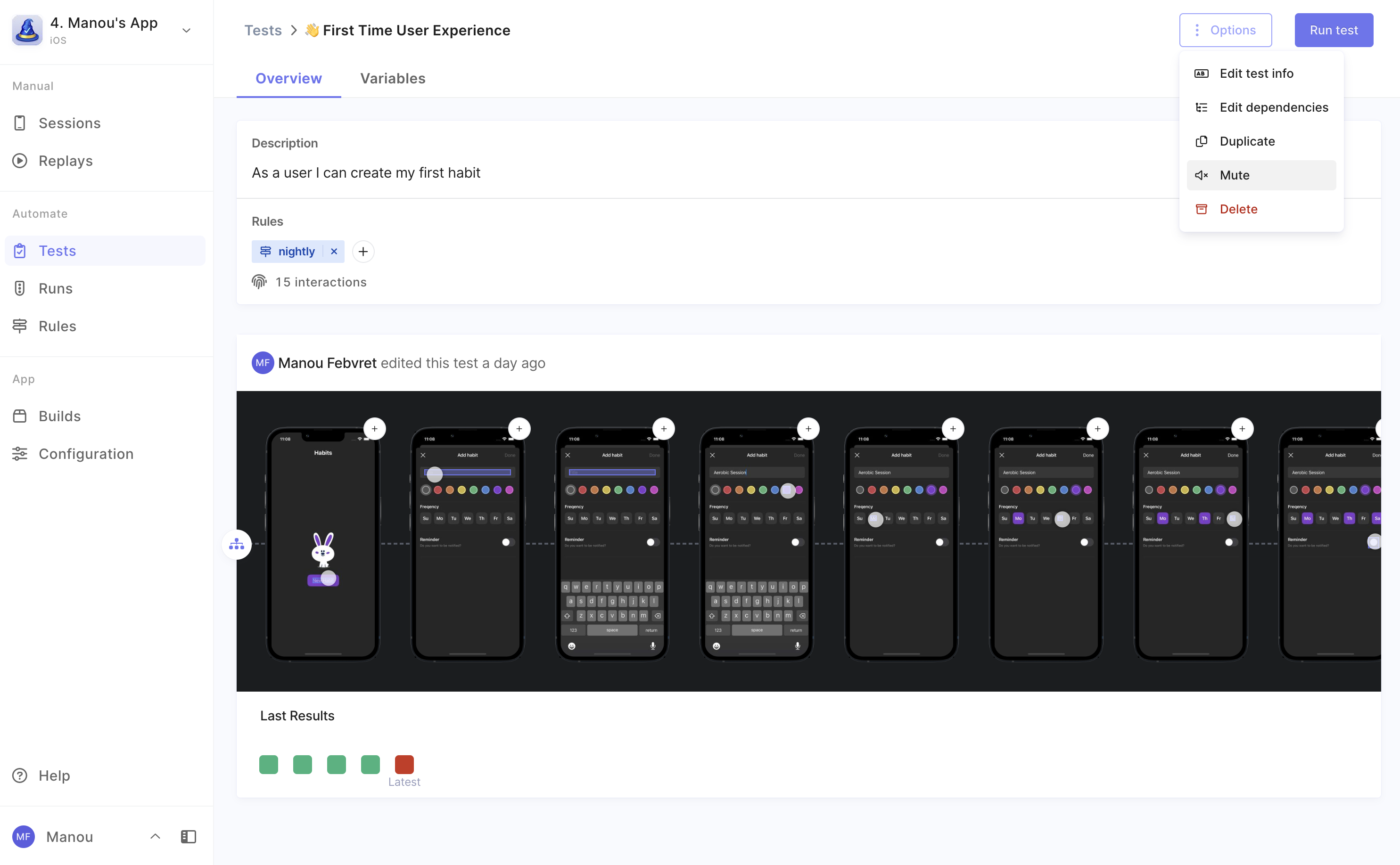
Task: Select Delete from the options menu
Action: 1238,209
